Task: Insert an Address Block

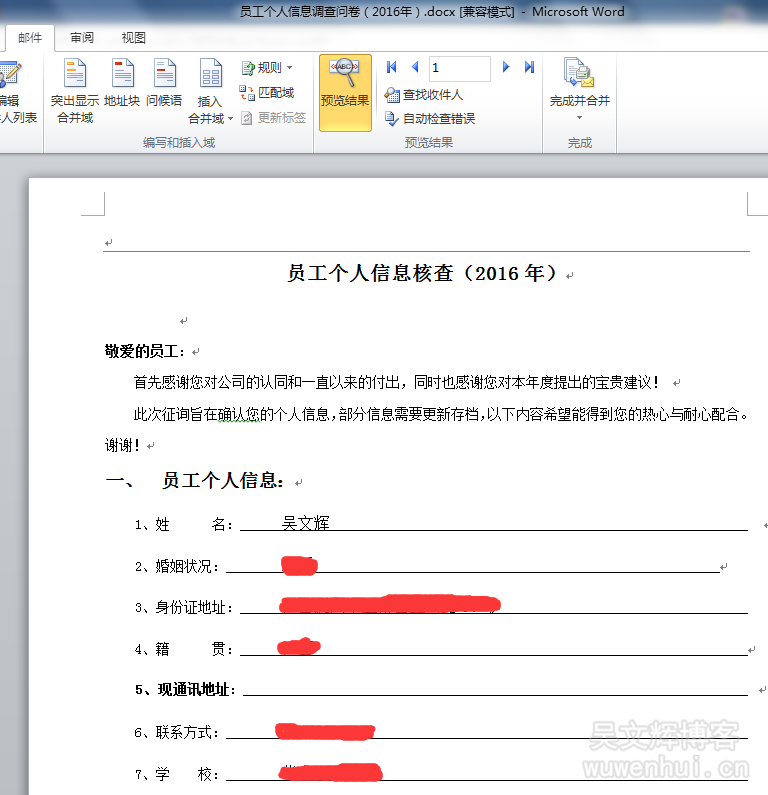Action: (122, 74)
